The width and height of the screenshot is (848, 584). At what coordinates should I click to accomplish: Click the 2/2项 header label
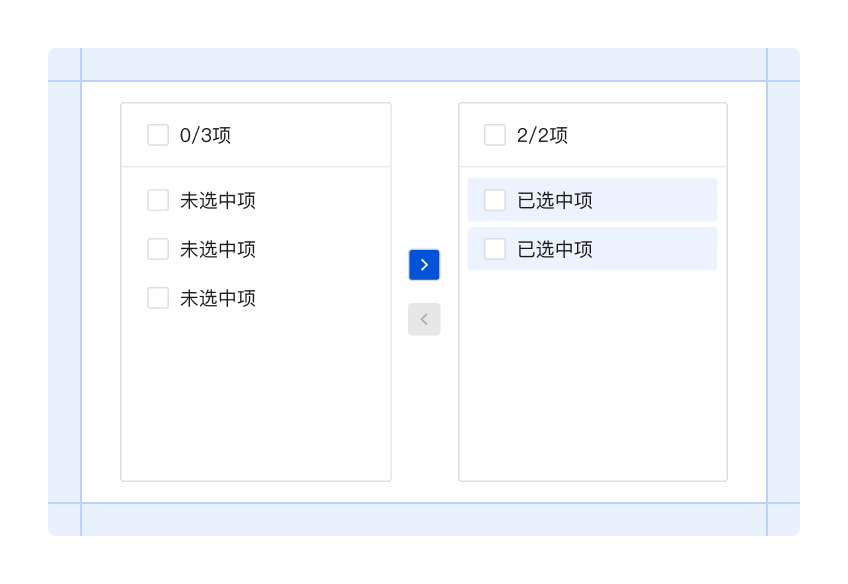pos(540,134)
